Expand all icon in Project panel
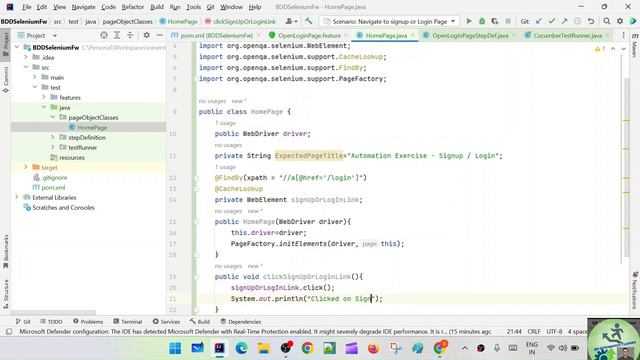 [x=117, y=36]
